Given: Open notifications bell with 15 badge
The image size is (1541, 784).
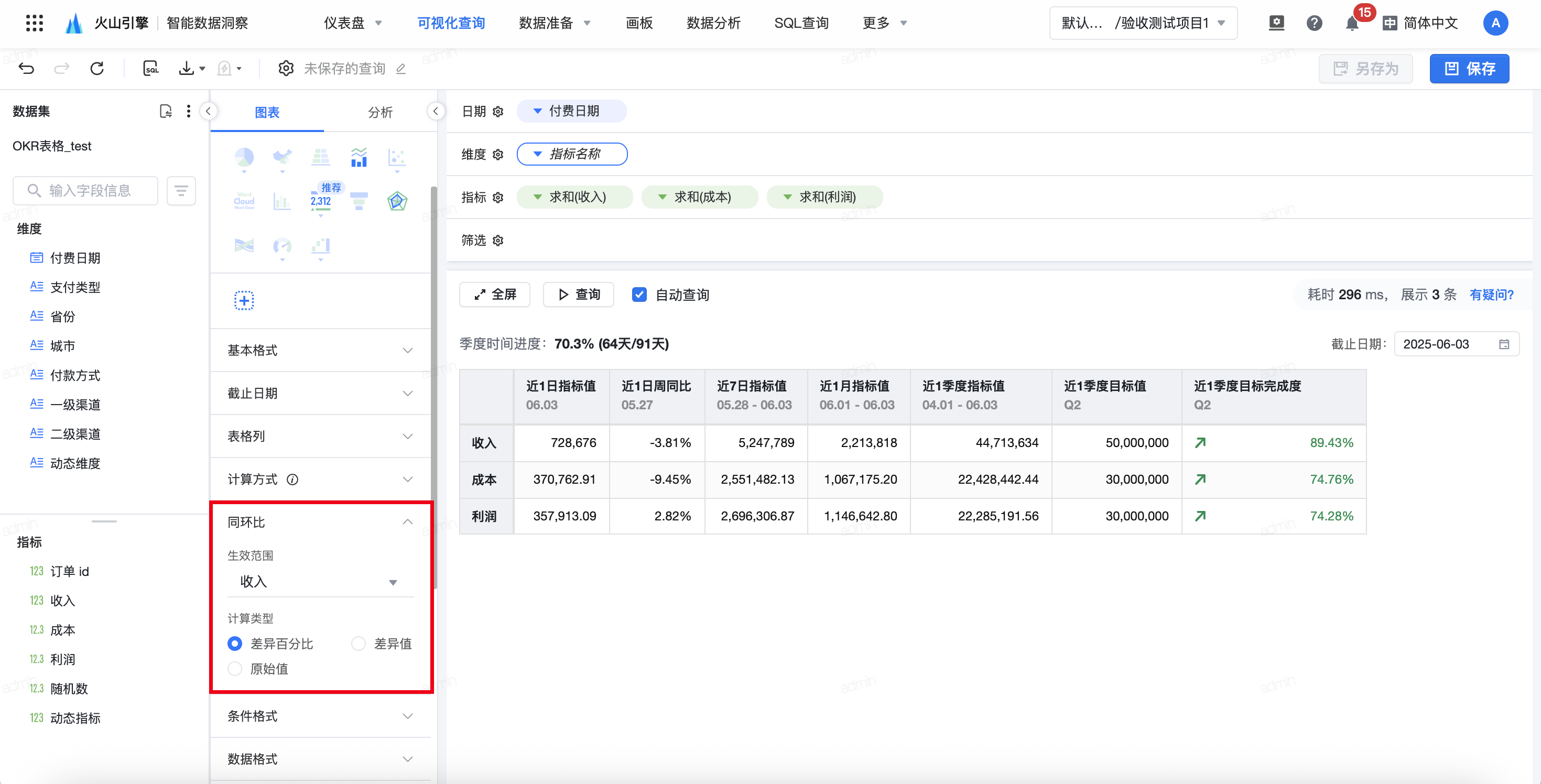Looking at the screenshot, I should [1352, 23].
